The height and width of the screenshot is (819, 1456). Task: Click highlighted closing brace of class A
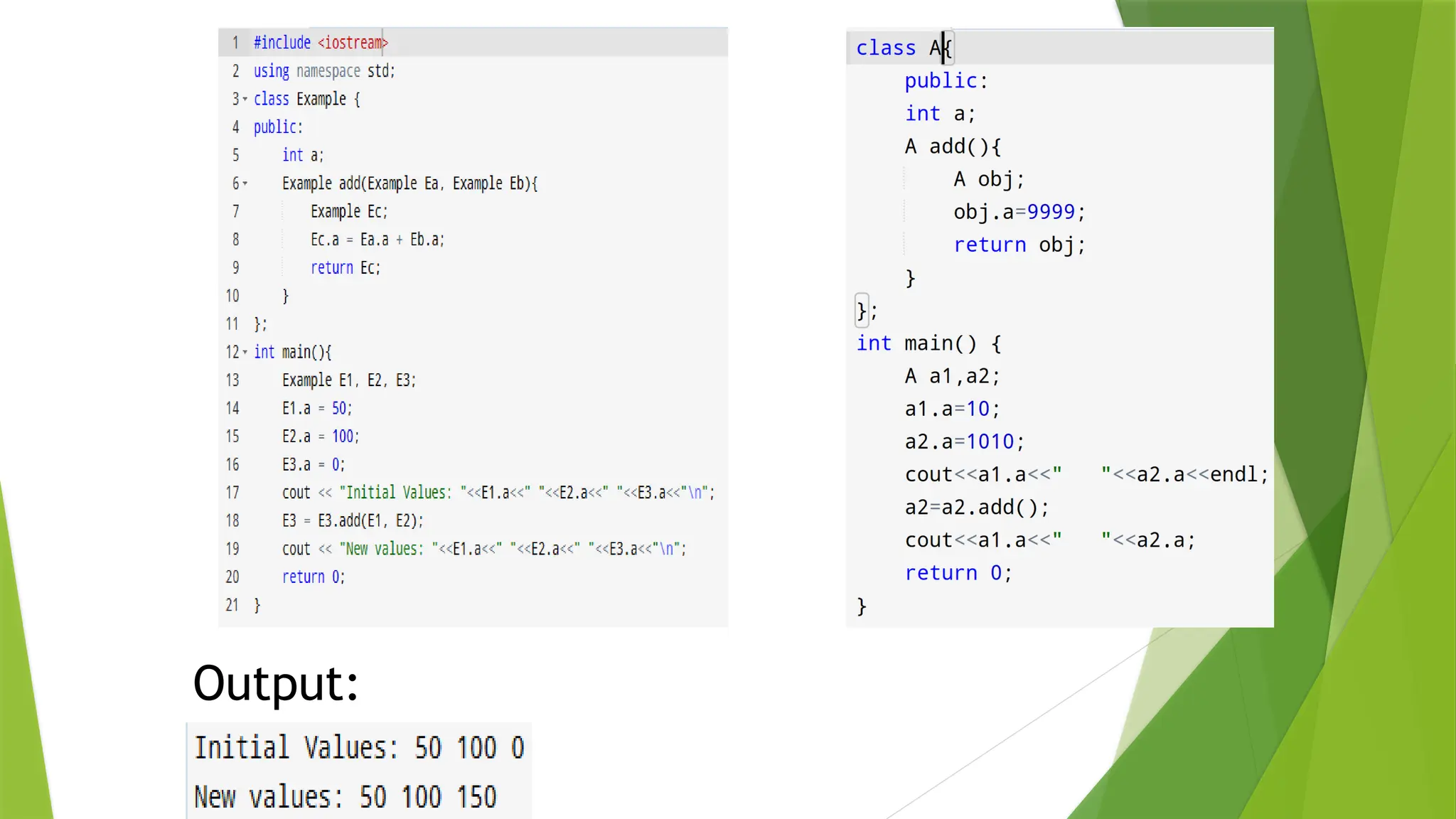[862, 311]
